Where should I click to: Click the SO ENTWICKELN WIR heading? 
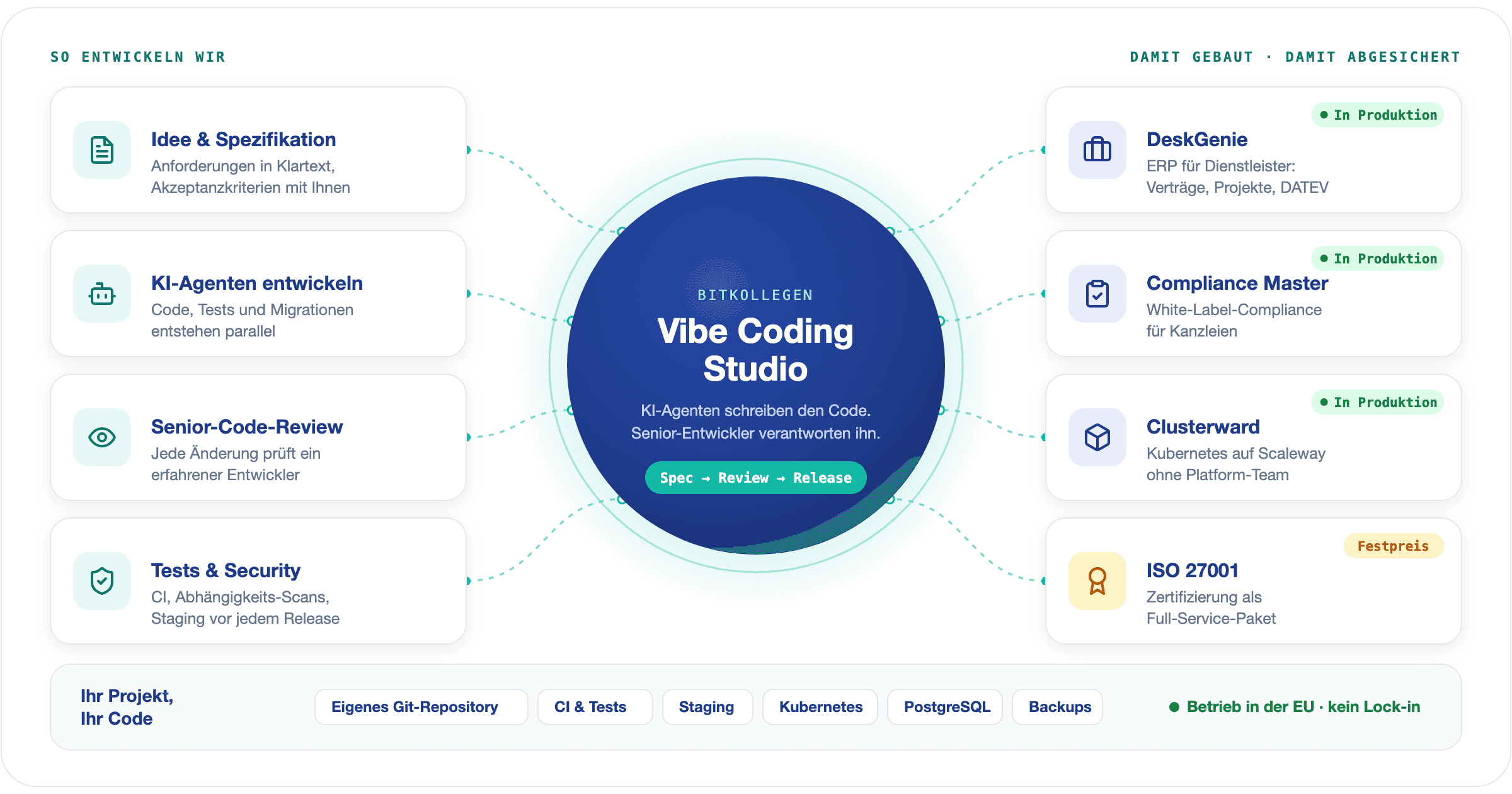click(137, 57)
